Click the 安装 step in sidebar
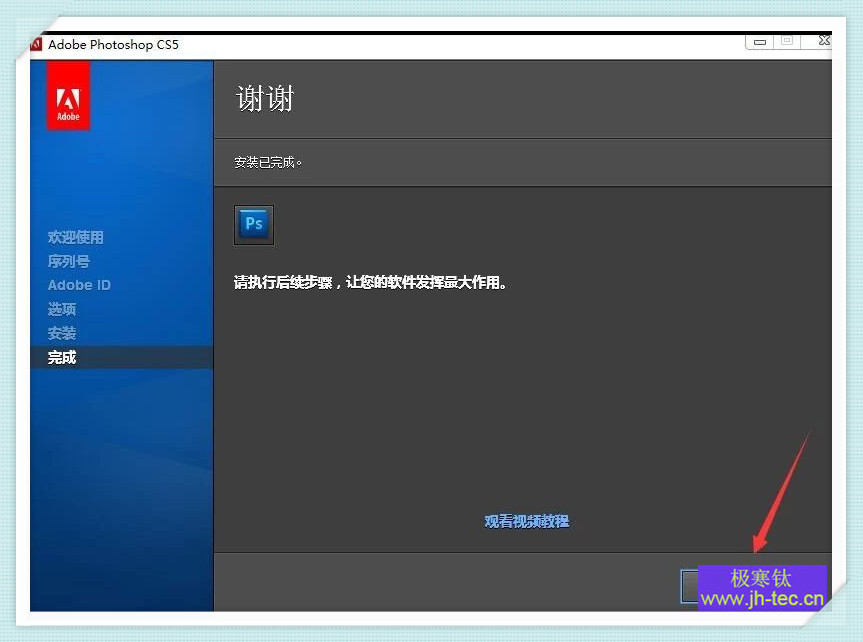 (x=62, y=333)
